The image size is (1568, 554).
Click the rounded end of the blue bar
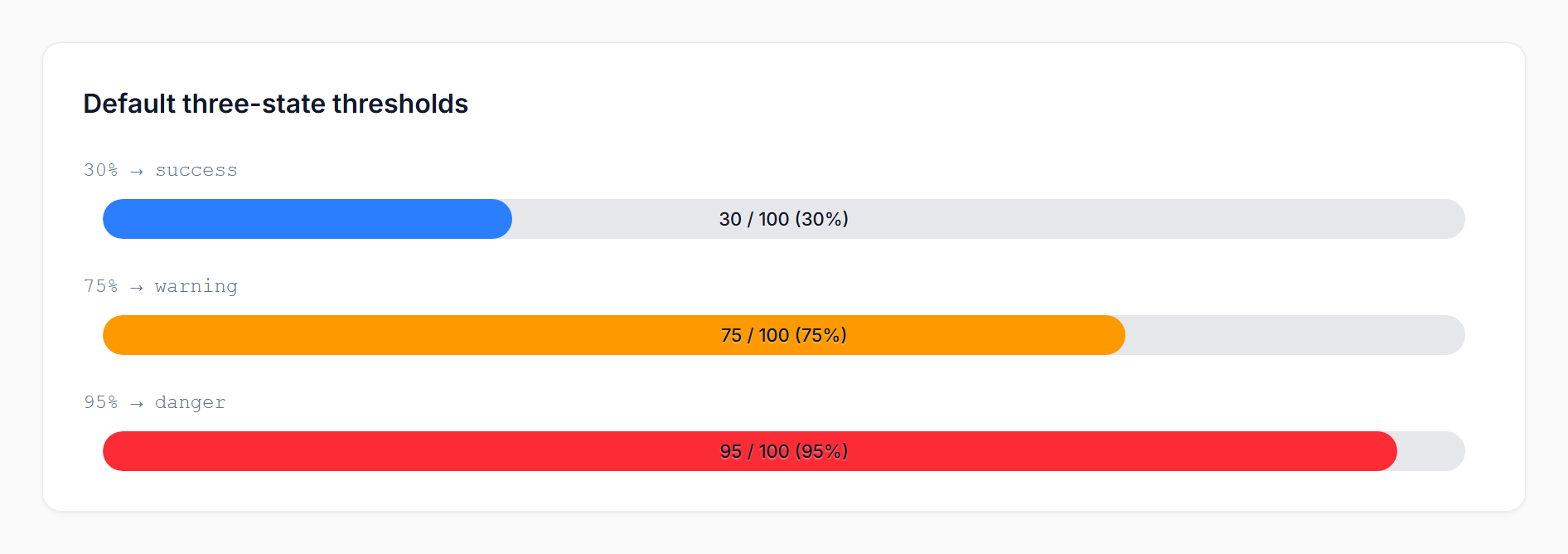click(x=501, y=219)
